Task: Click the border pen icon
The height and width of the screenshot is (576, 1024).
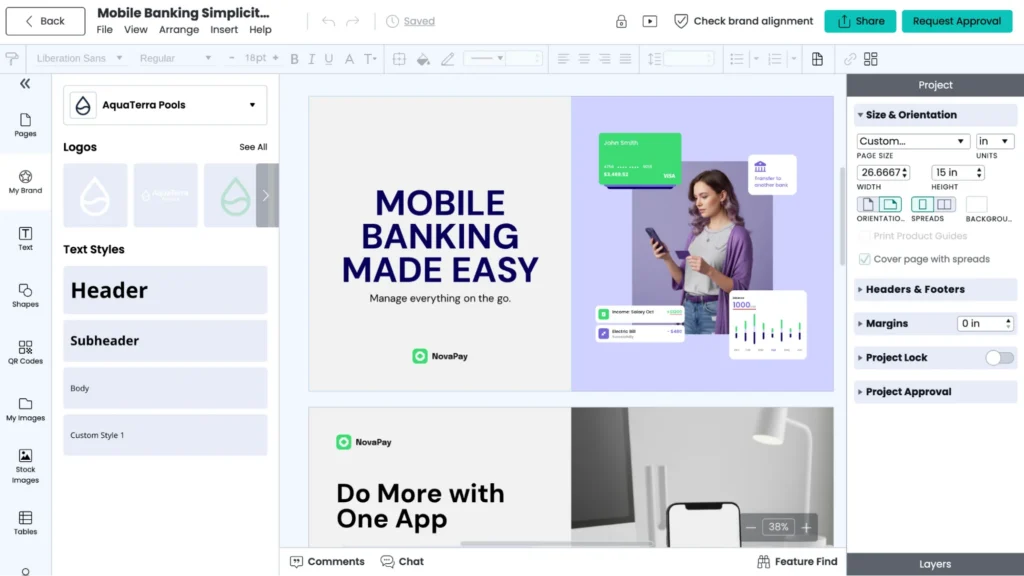Action: pyautogui.click(x=447, y=59)
